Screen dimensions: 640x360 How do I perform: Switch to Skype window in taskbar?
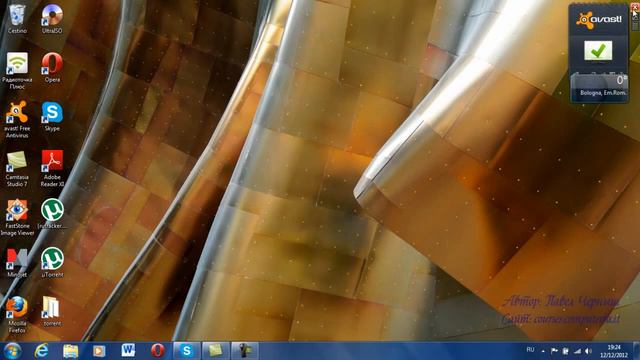click(187, 351)
